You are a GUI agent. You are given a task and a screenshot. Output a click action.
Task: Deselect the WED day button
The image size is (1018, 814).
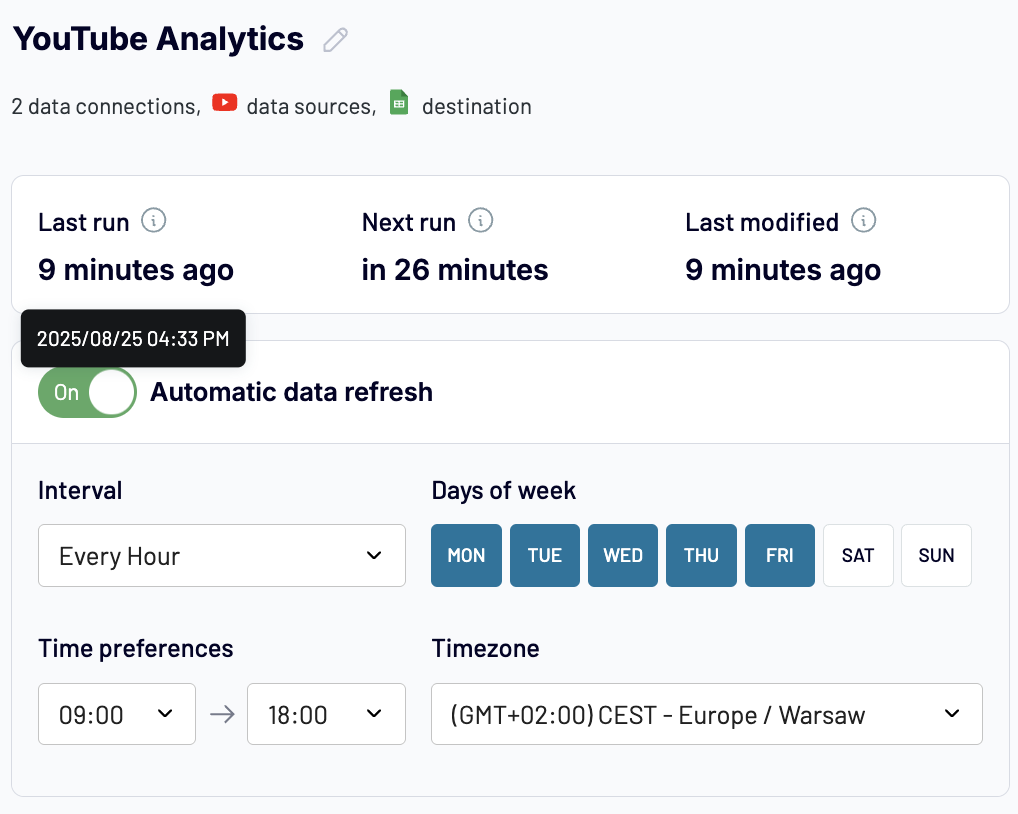pos(623,555)
